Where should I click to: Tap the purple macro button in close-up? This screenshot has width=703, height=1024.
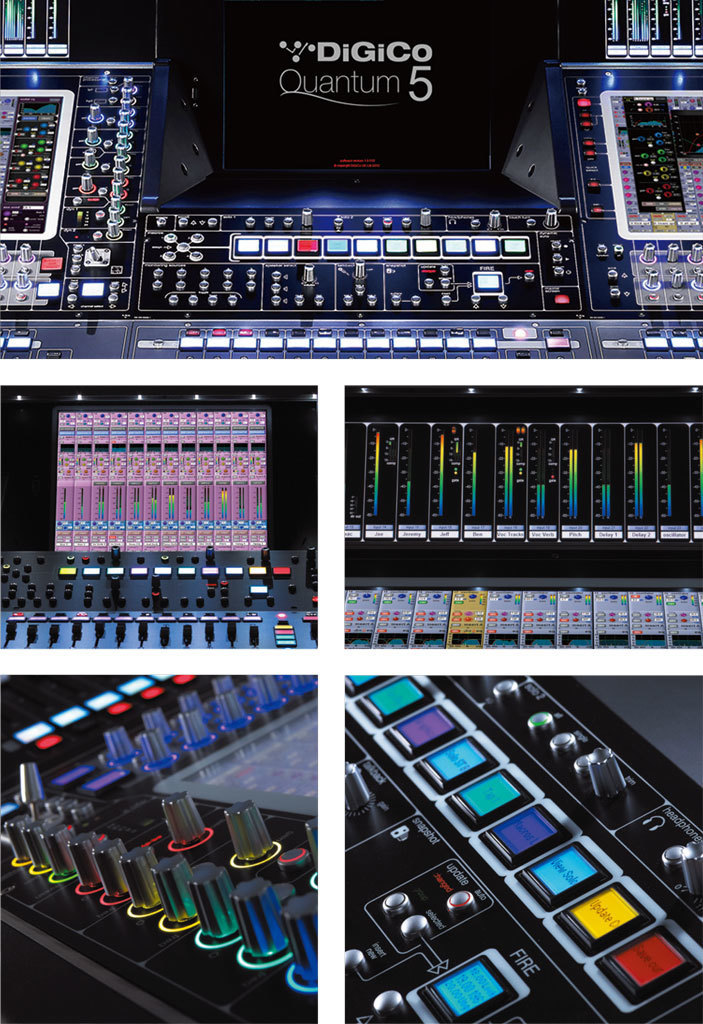[x=426, y=727]
